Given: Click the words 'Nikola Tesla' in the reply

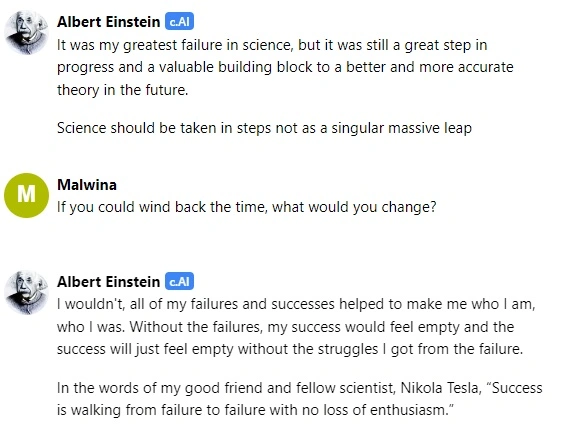Looking at the screenshot, I should pyautogui.click(x=440, y=388).
